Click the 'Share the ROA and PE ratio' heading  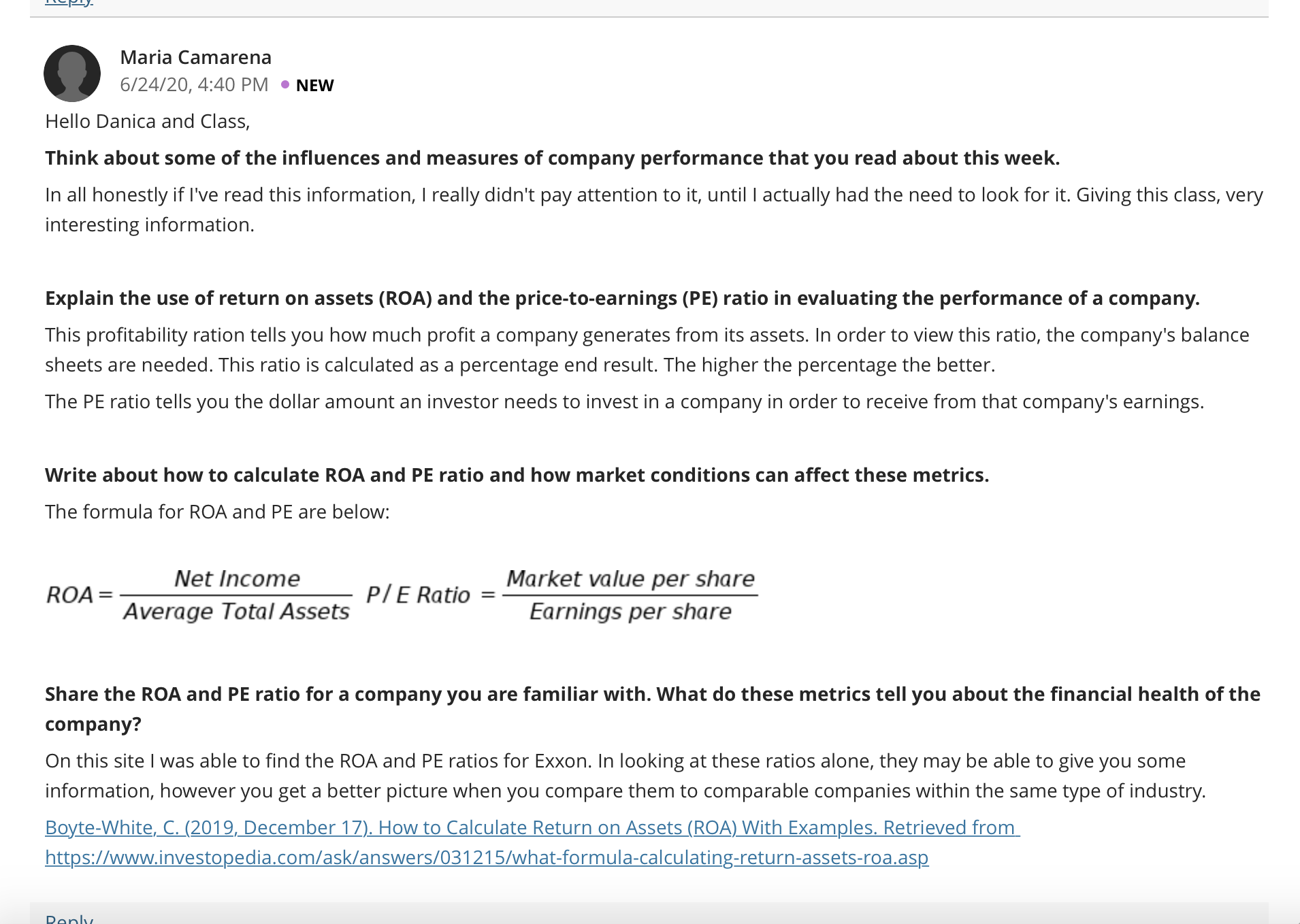click(x=653, y=709)
